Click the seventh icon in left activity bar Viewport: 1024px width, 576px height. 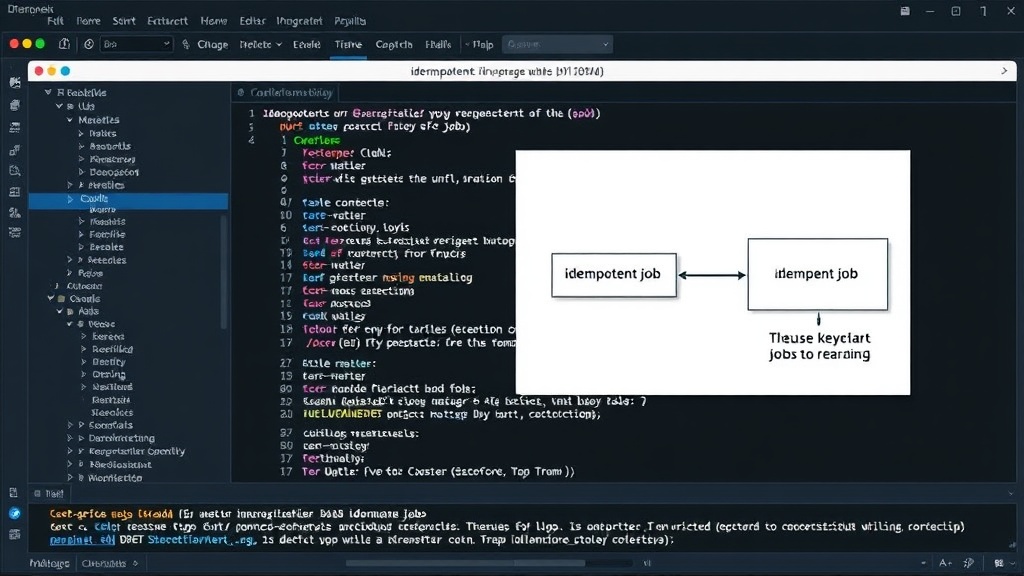(15, 212)
